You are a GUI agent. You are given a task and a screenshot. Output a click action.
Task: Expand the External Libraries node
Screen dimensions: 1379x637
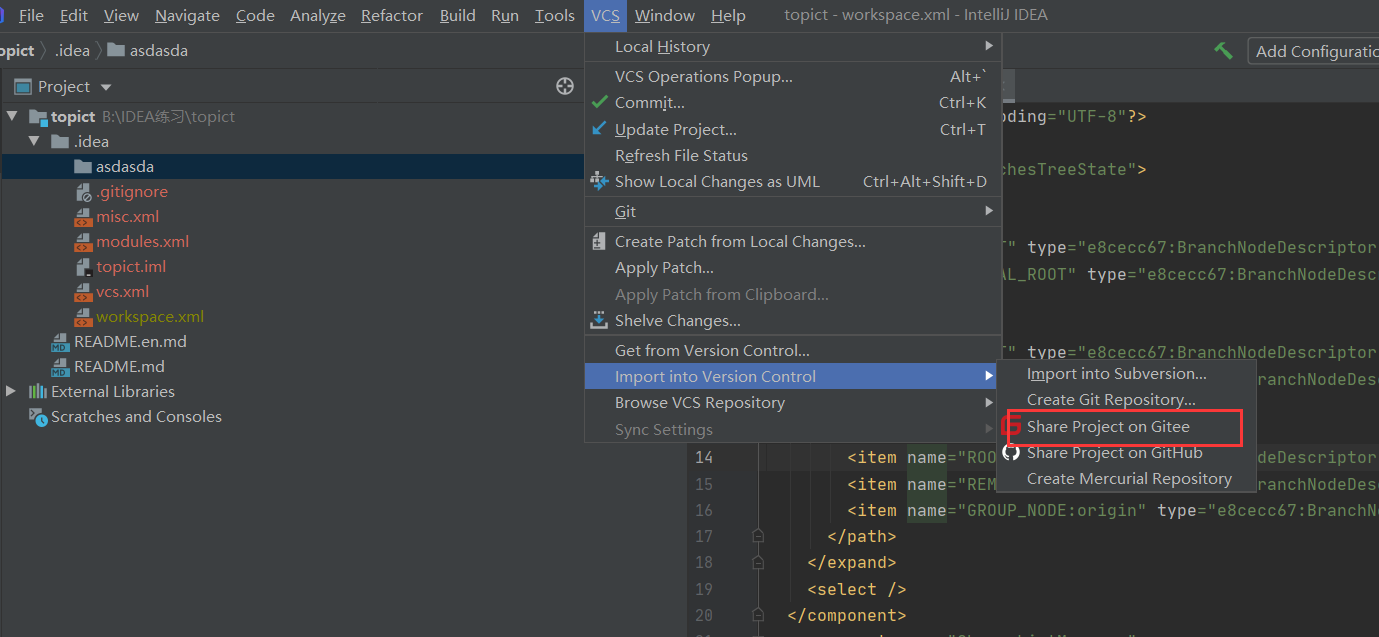coord(12,392)
